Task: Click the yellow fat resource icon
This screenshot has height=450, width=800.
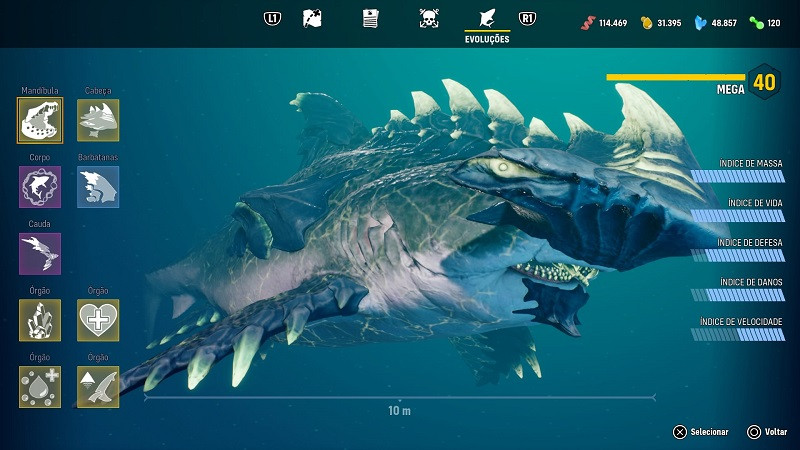Action: pyautogui.click(x=646, y=23)
